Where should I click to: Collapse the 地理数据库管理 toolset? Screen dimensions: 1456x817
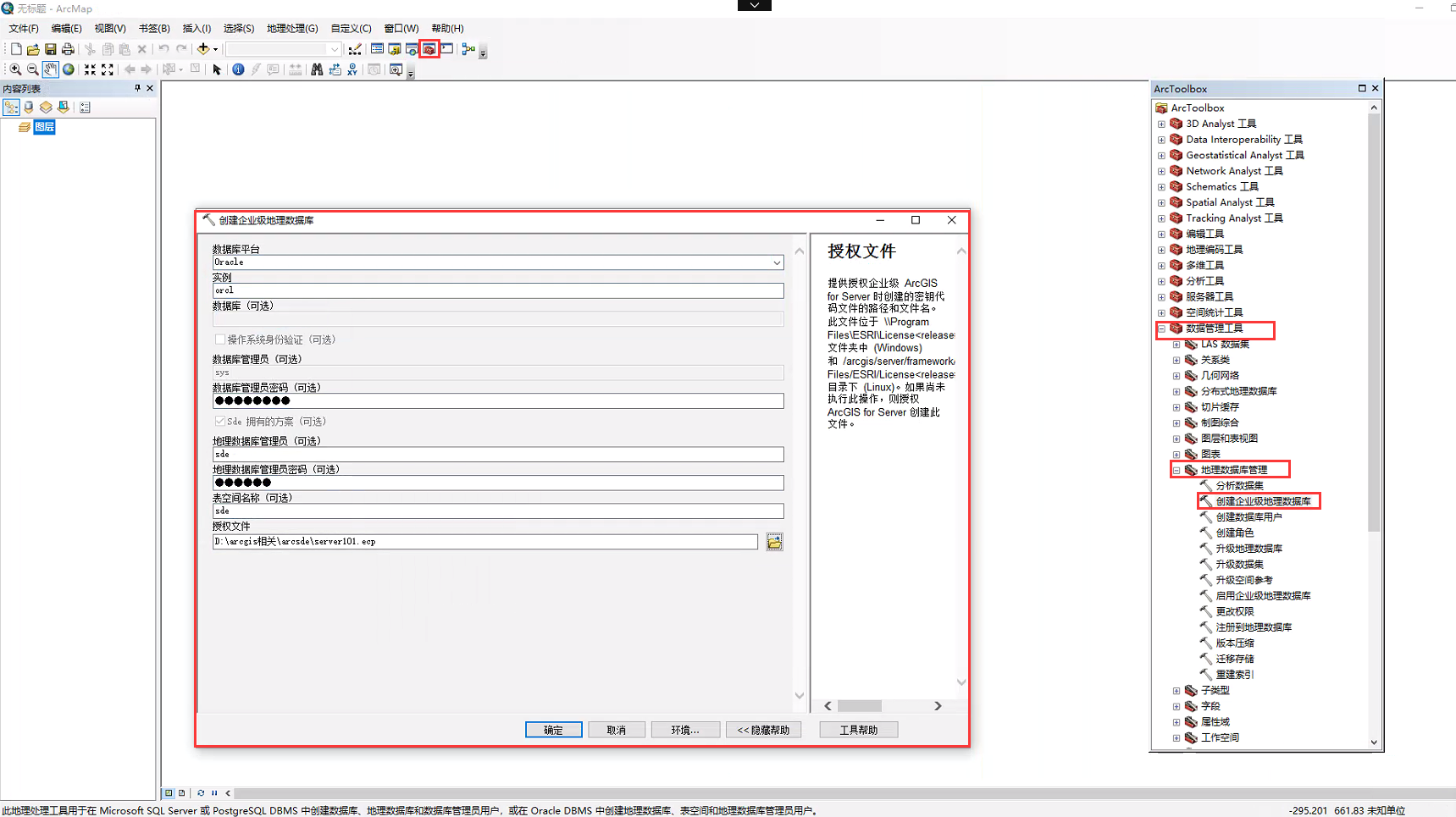point(1176,469)
